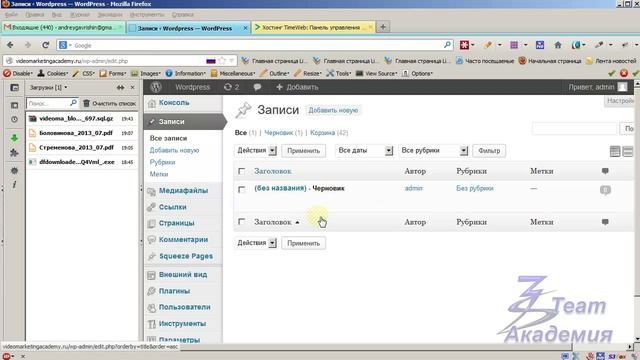
Task: Open the bottom Действия bulk actions dropdown
Action: point(256,243)
